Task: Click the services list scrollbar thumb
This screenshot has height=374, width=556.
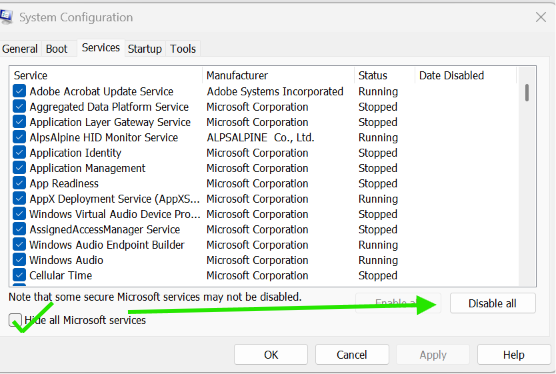Action: point(527,93)
